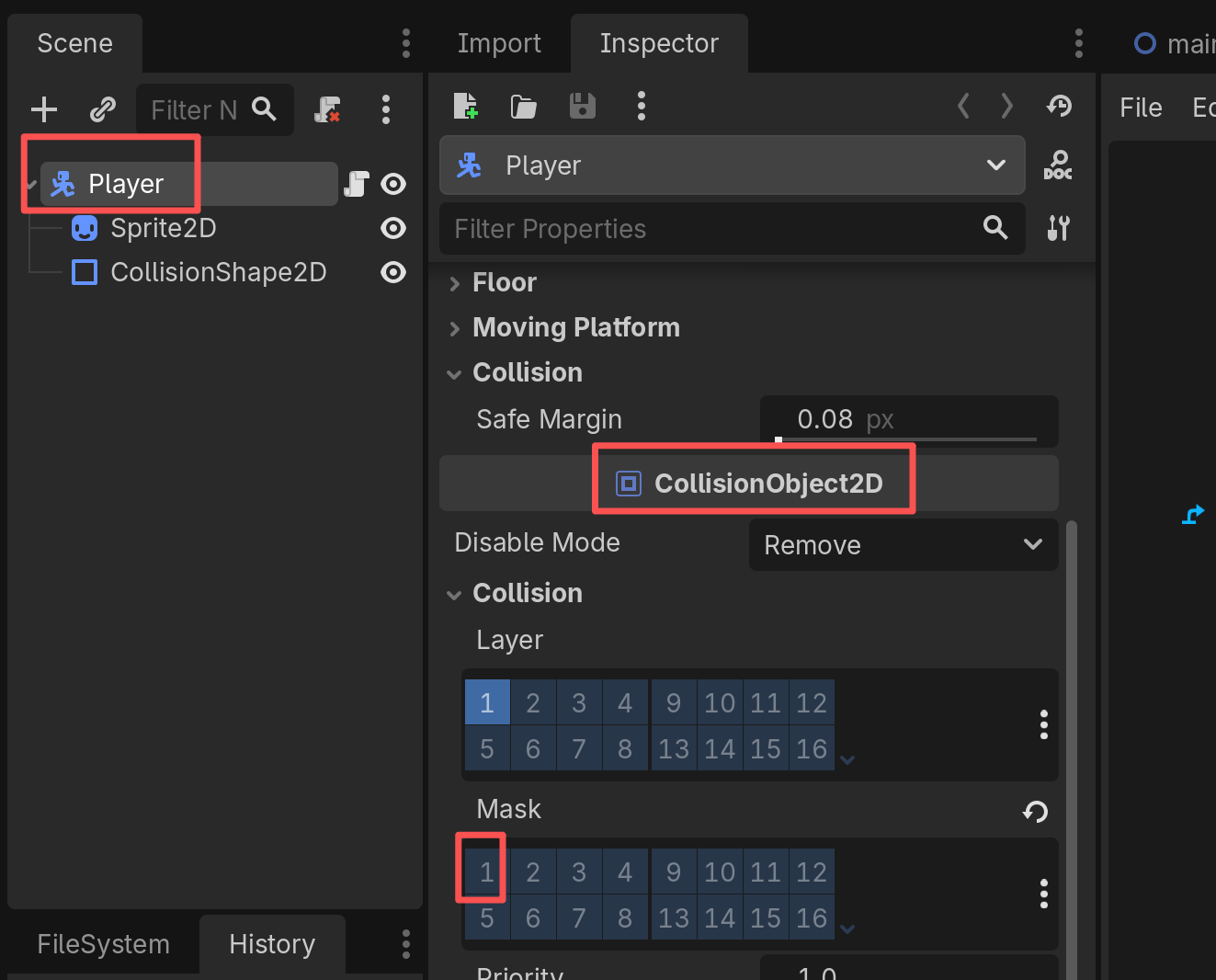This screenshot has width=1216, height=980.
Task: Switch to the Import tab
Action: click(x=499, y=43)
